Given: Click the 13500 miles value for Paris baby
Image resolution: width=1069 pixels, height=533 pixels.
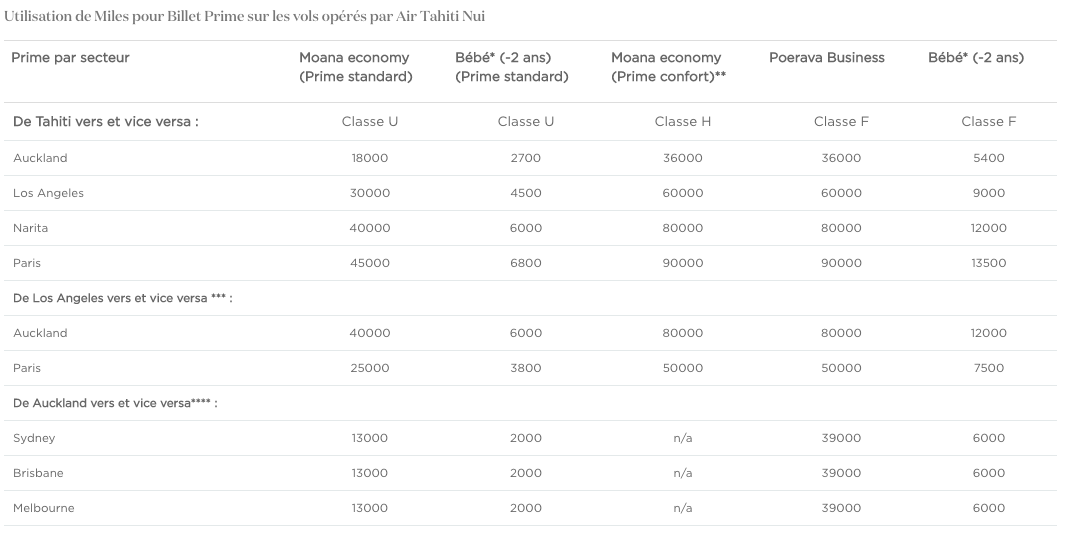Looking at the screenshot, I should [989, 263].
